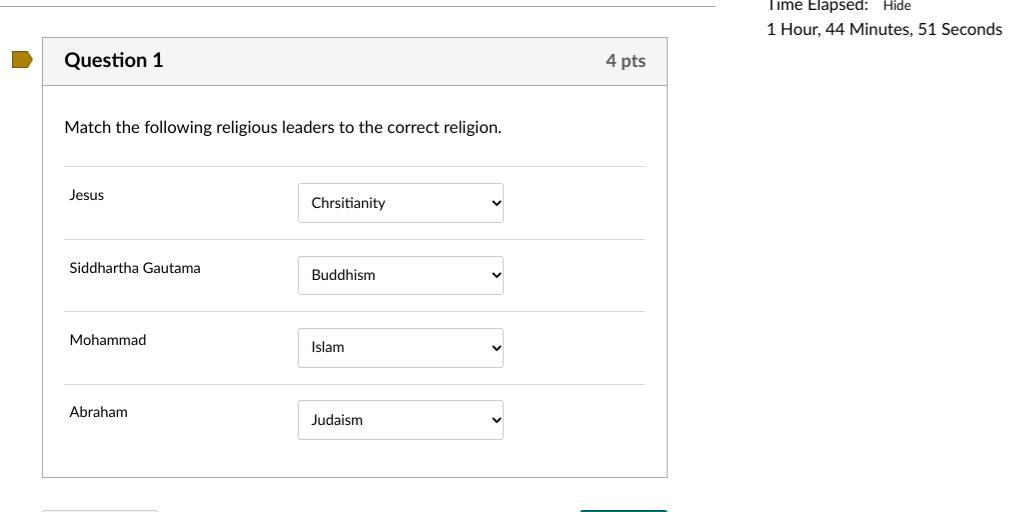
Task: Open the Siddhartha Gautama dropdown showing Buddhism
Action: (x=400, y=275)
